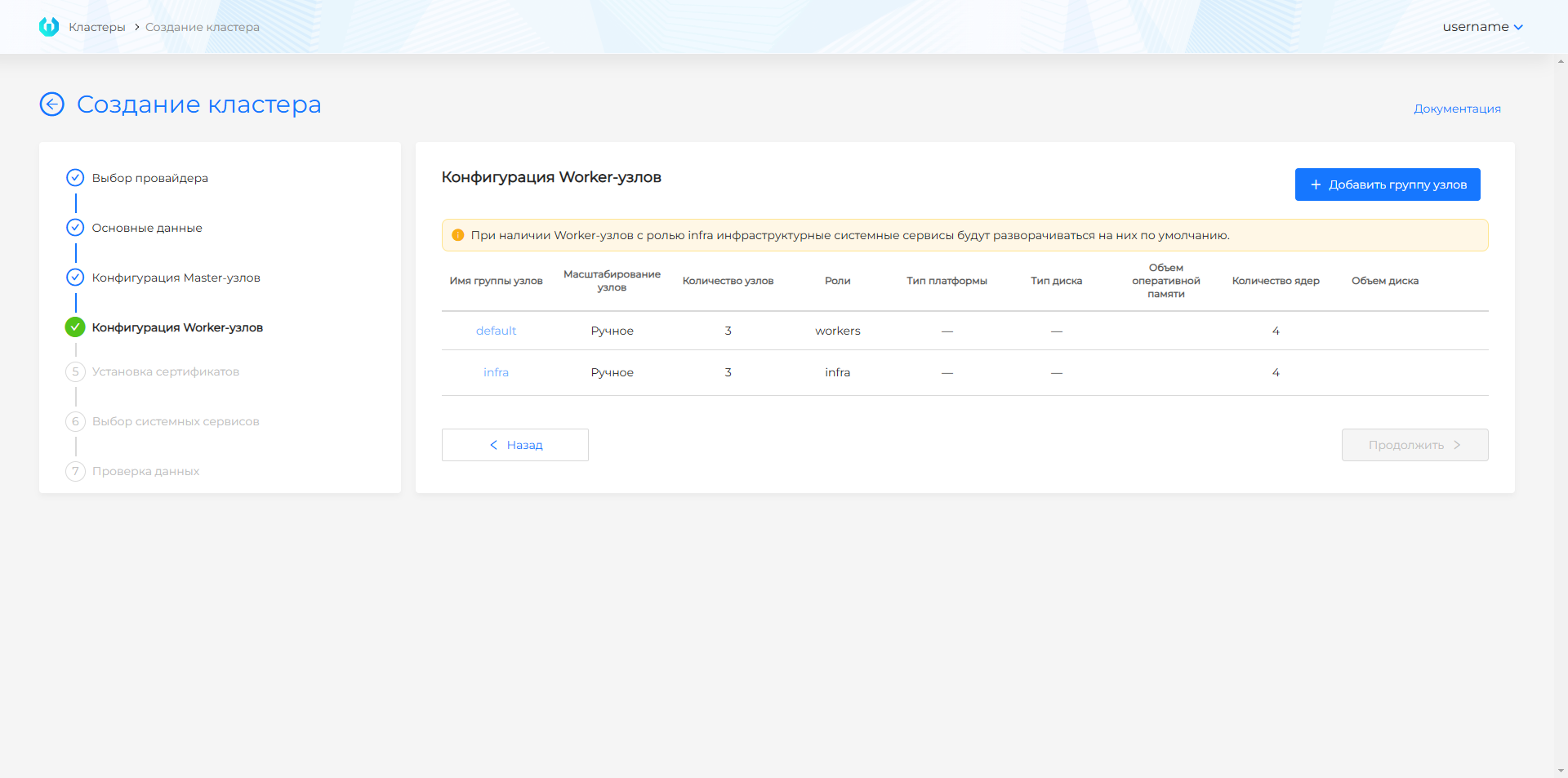Click the Назад button
This screenshot has width=1568, height=778.
(x=515, y=445)
